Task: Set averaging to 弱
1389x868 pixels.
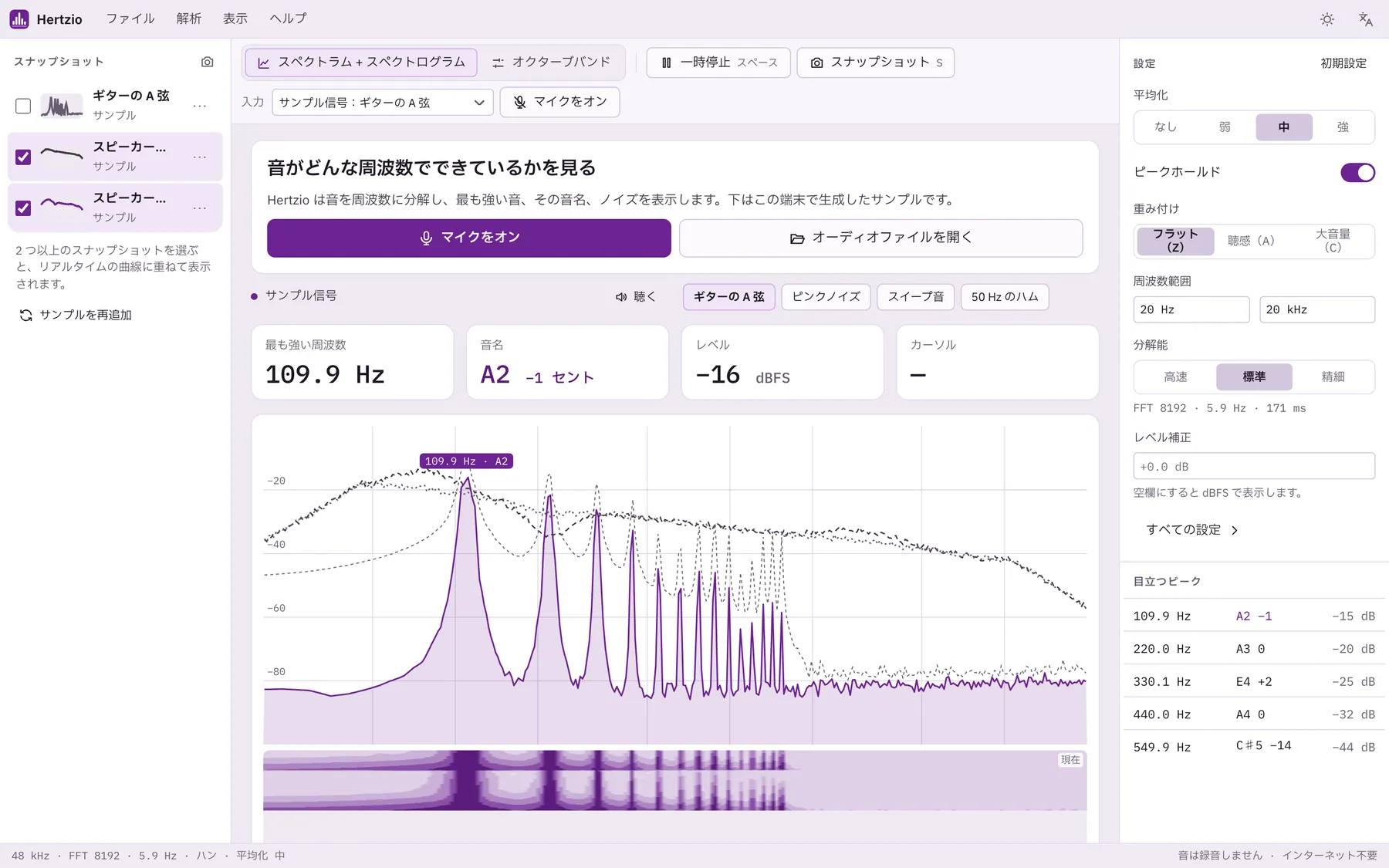Action: point(1225,127)
